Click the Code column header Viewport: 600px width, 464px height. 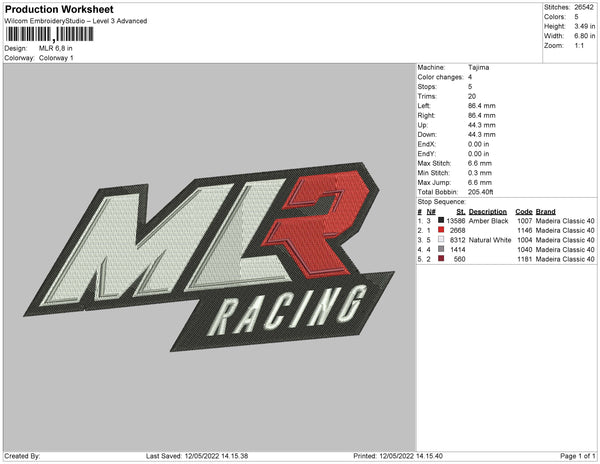point(524,212)
